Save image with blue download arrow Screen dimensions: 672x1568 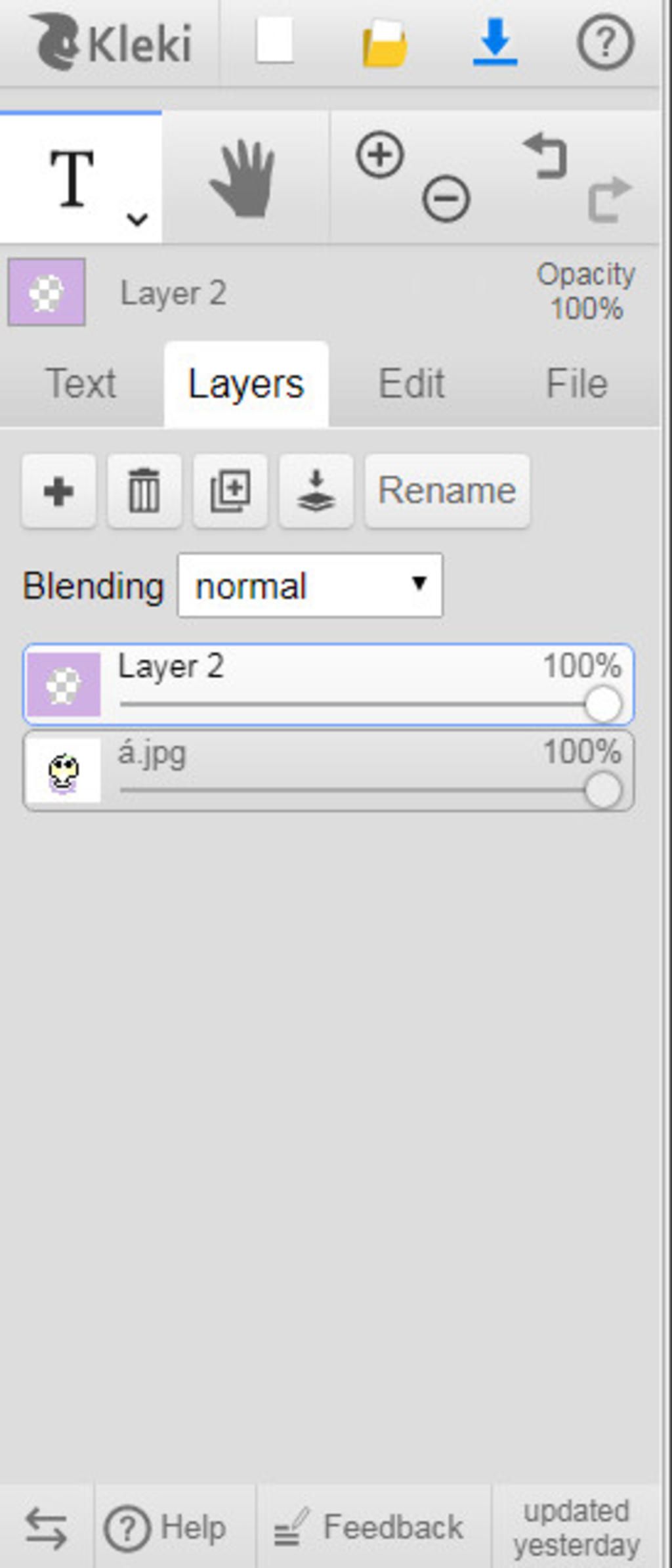pyautogui.click(x=495, y=42)
